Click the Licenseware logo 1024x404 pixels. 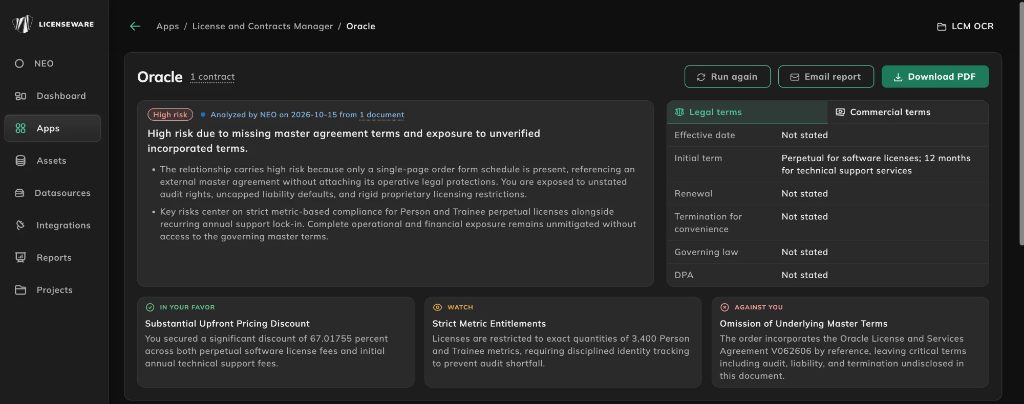pos(53,24)
